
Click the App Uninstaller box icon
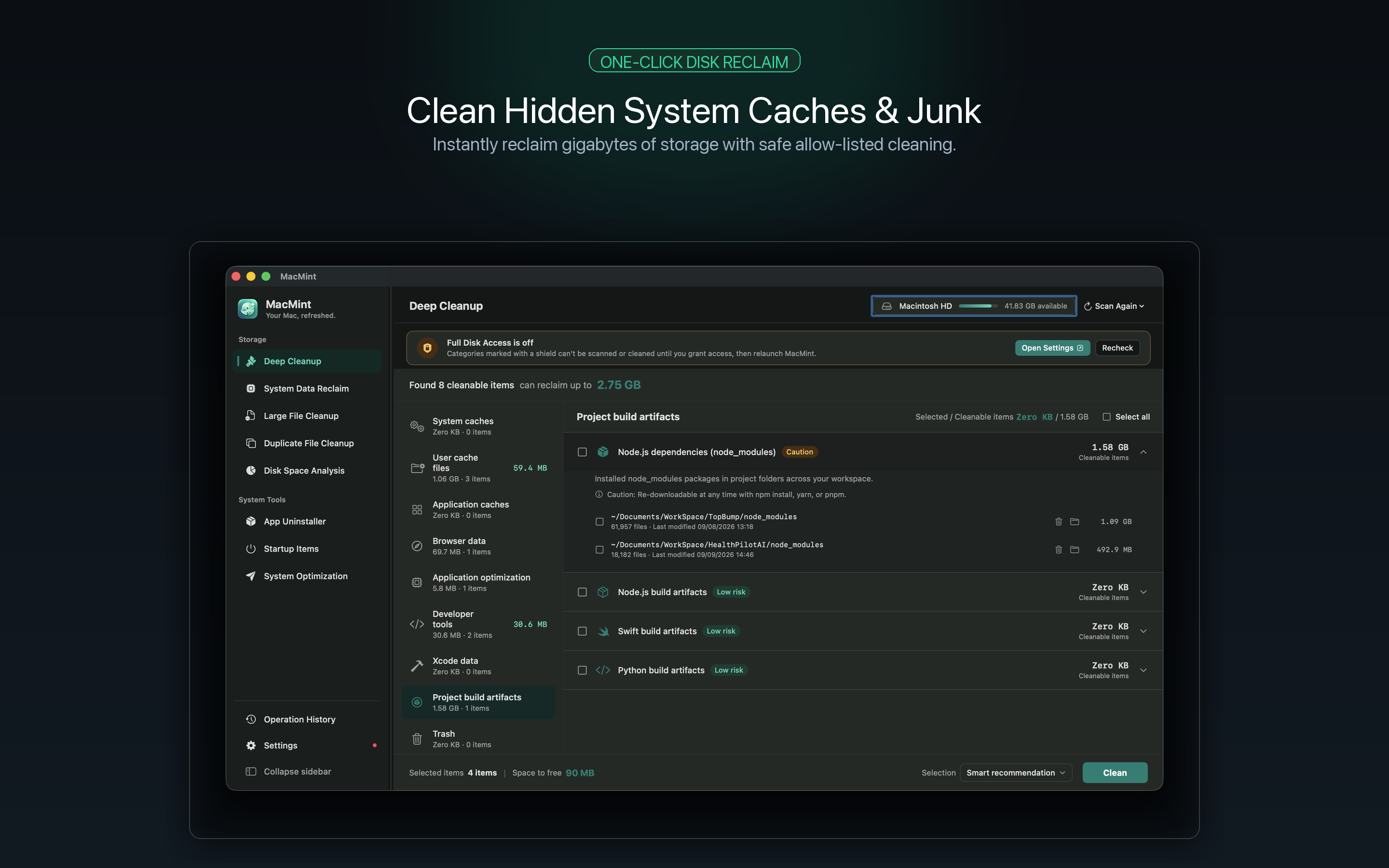click(x=251, y=521)
